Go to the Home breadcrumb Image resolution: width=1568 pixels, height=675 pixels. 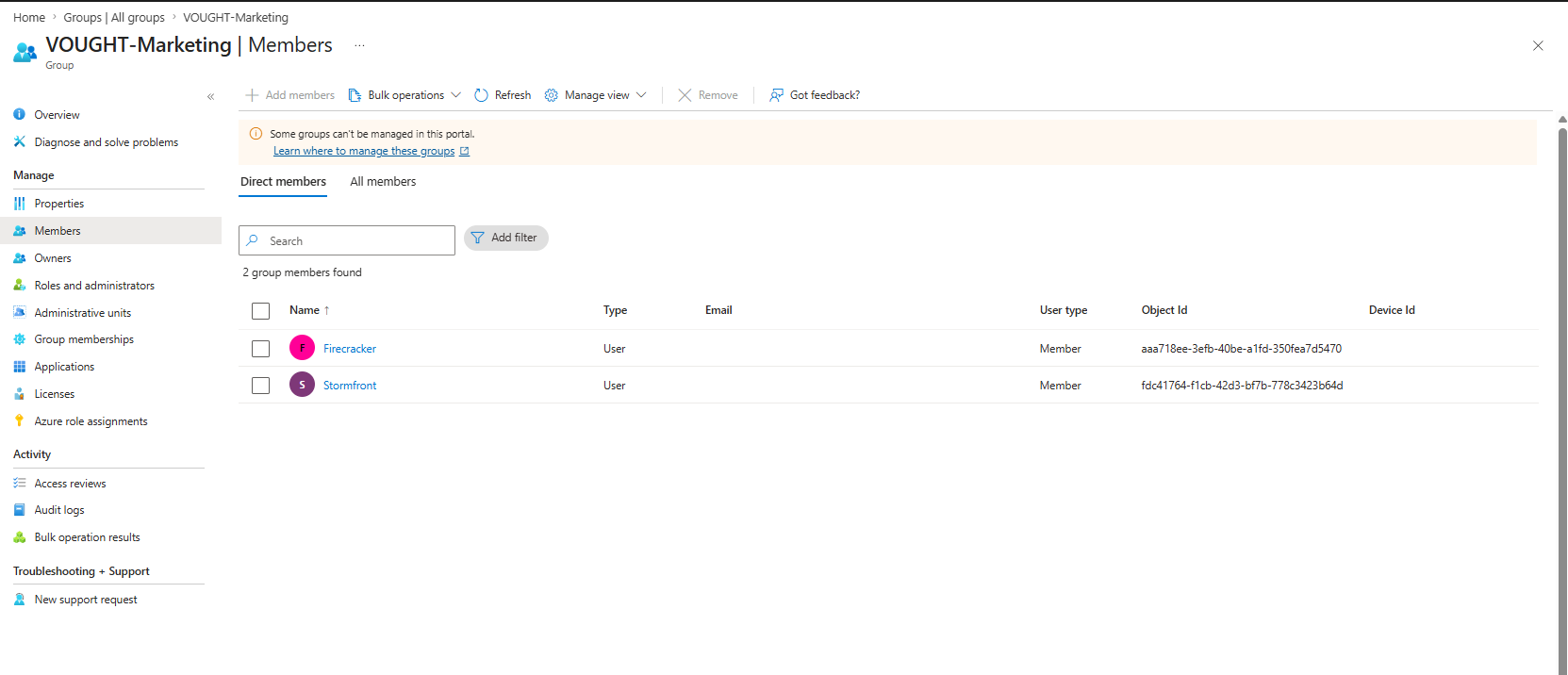click(29, 17)
